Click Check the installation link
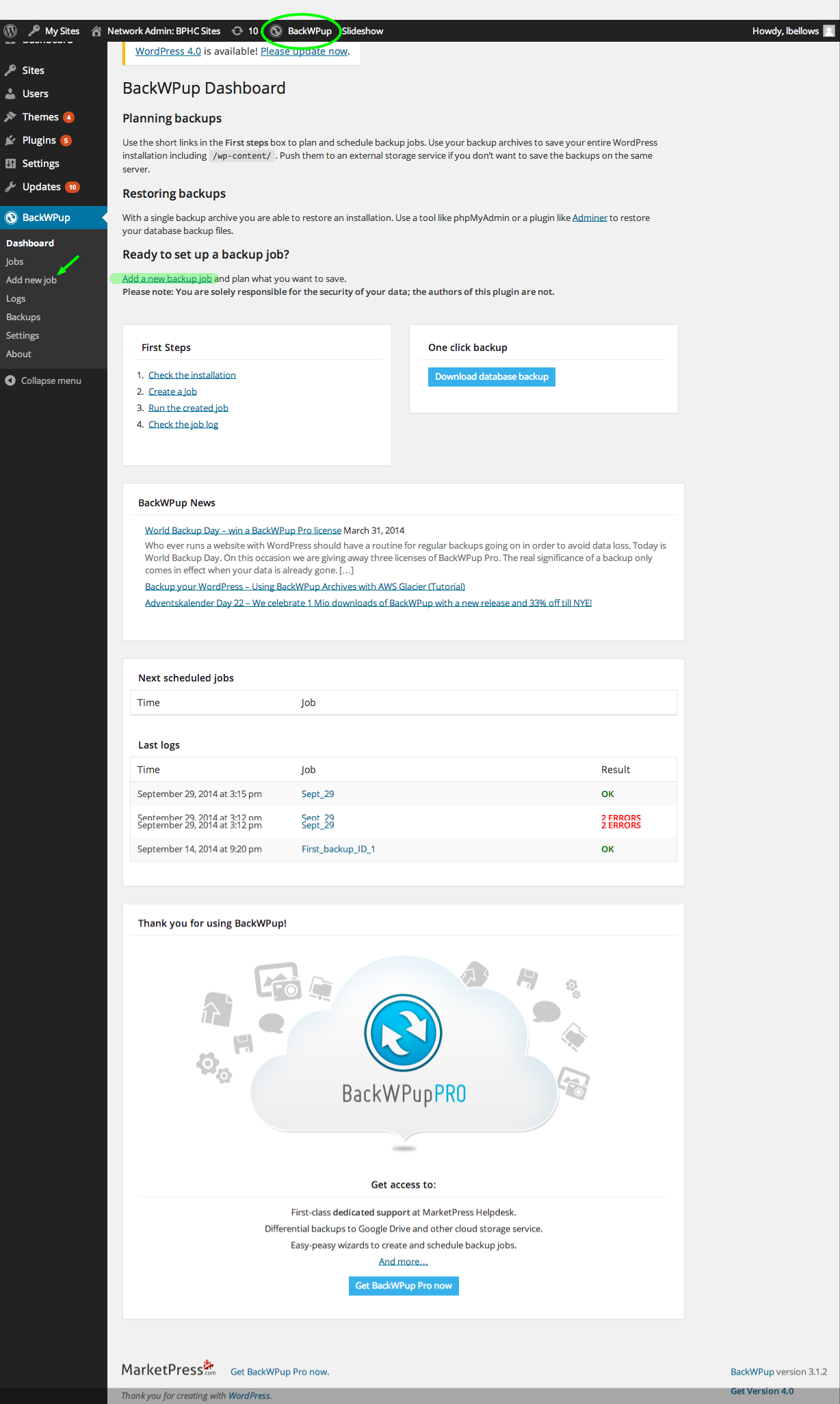The width and height of the screenshot is (840, 1404). (192, 375)
